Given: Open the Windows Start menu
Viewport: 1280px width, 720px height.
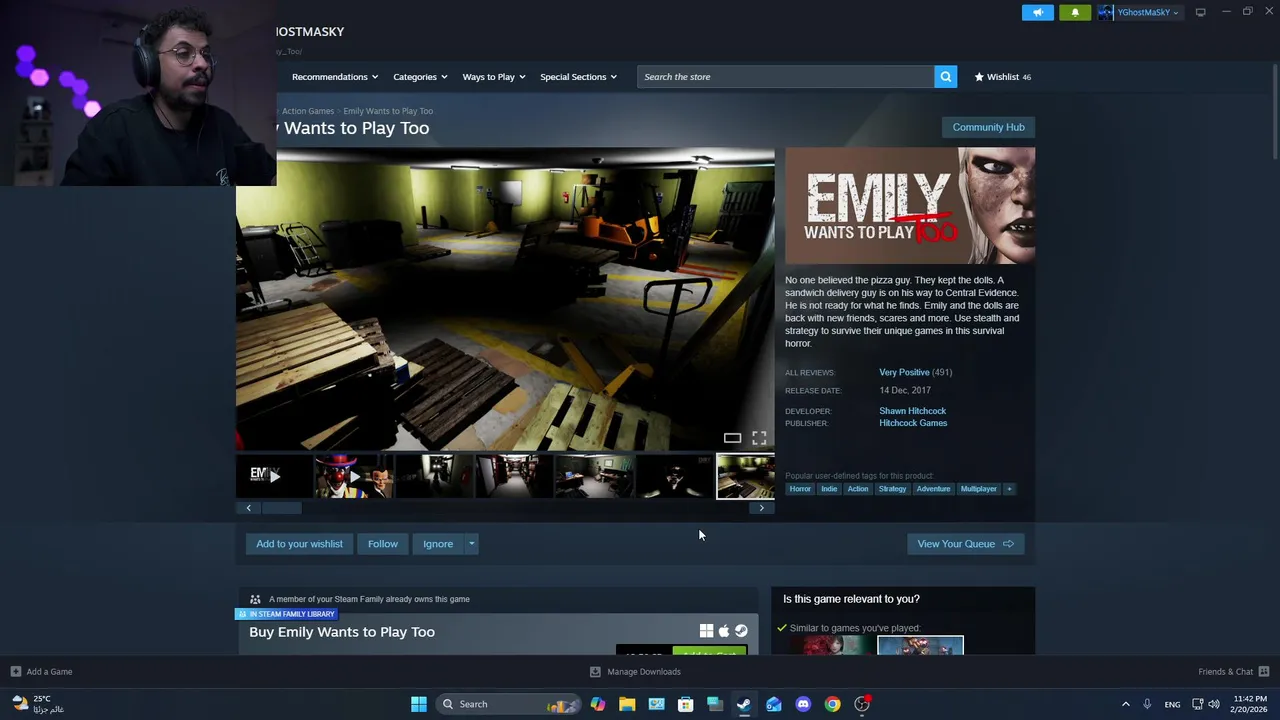Looking at the screenshot, I should tap(419, 704).
